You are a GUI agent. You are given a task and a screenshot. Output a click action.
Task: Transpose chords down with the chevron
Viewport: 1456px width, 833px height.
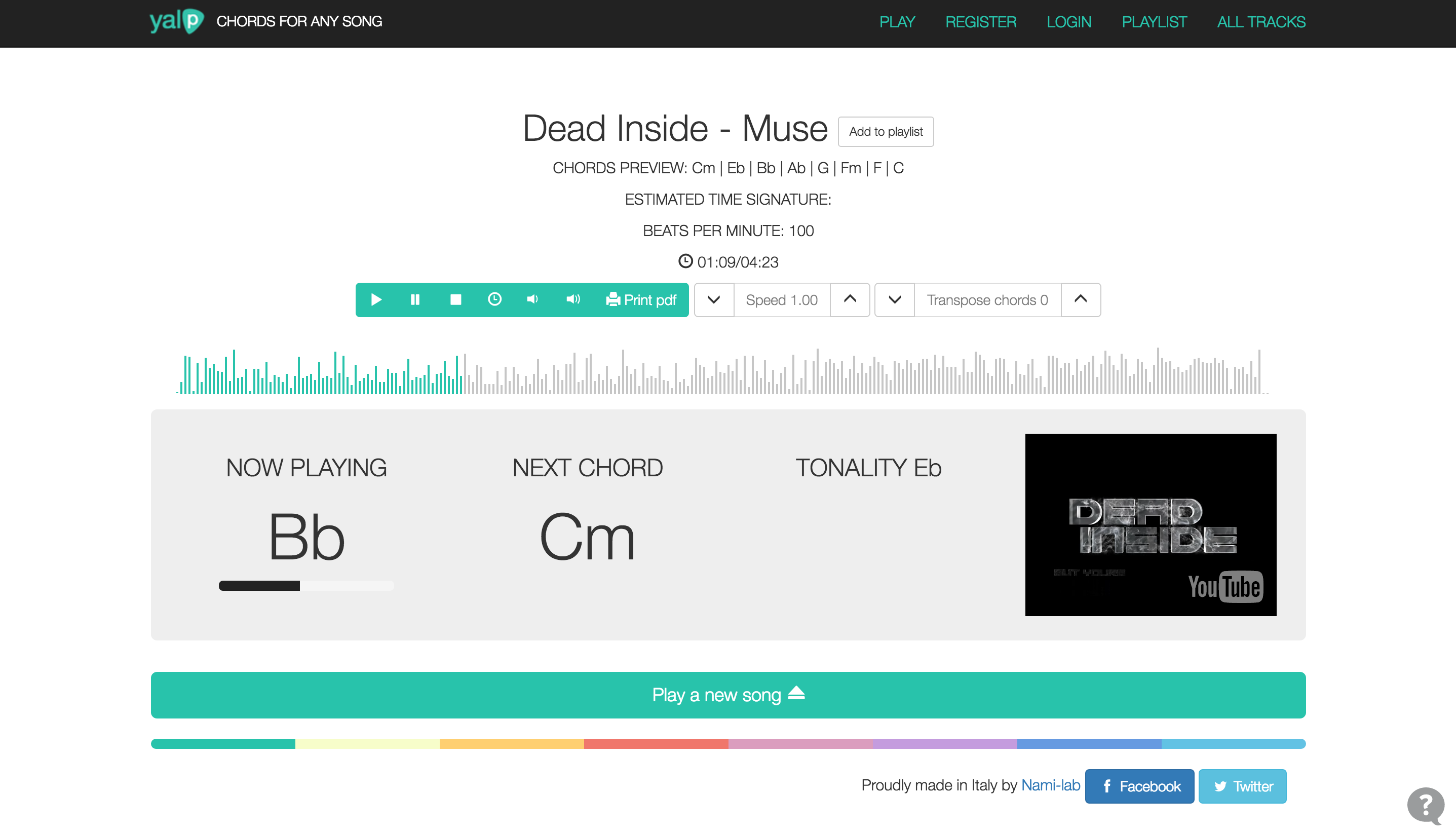click(894, 300)
